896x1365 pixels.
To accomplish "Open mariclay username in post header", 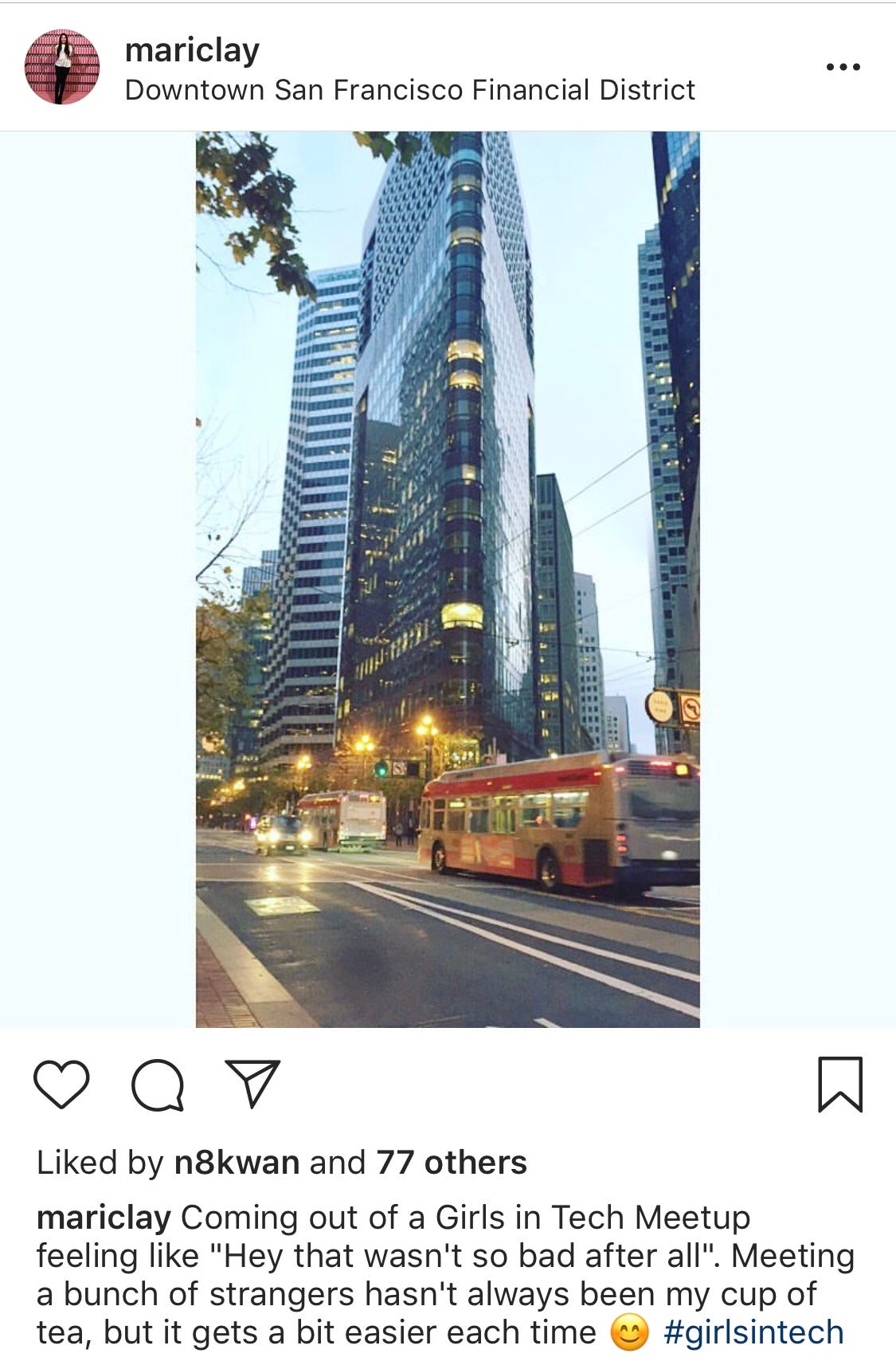I will point(192,50).
